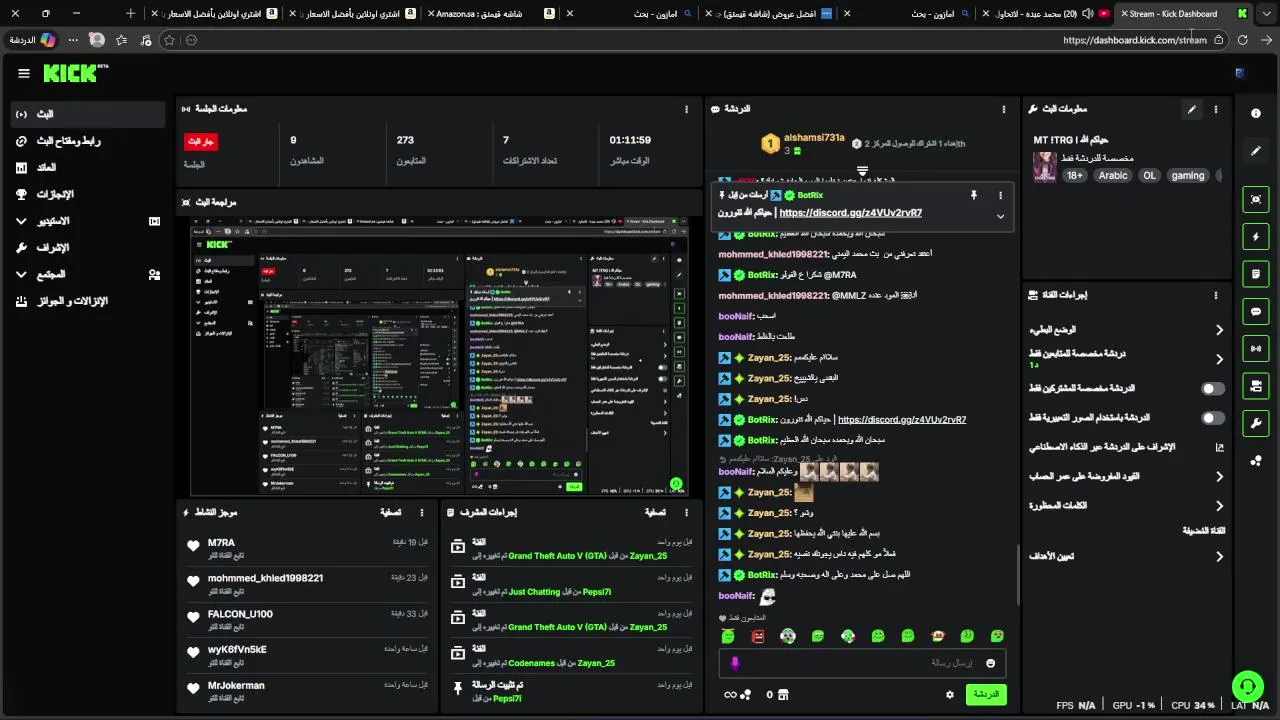This screenshot has width=1280, height=720.
Task: Open the hamburger menu beside KICK logo
Action: point(24,73)
